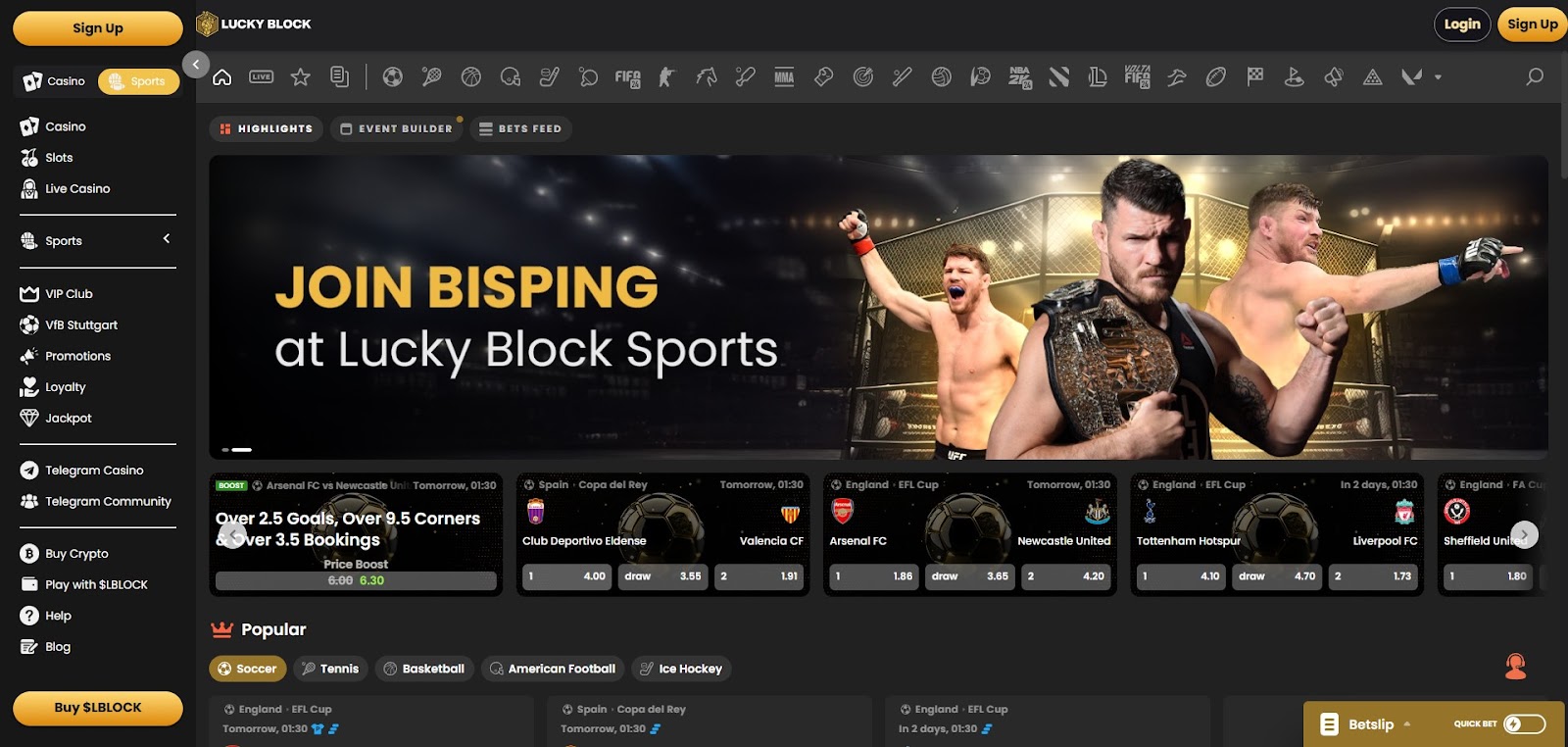Open Telegram Casino link

click(x=94, y=470)
